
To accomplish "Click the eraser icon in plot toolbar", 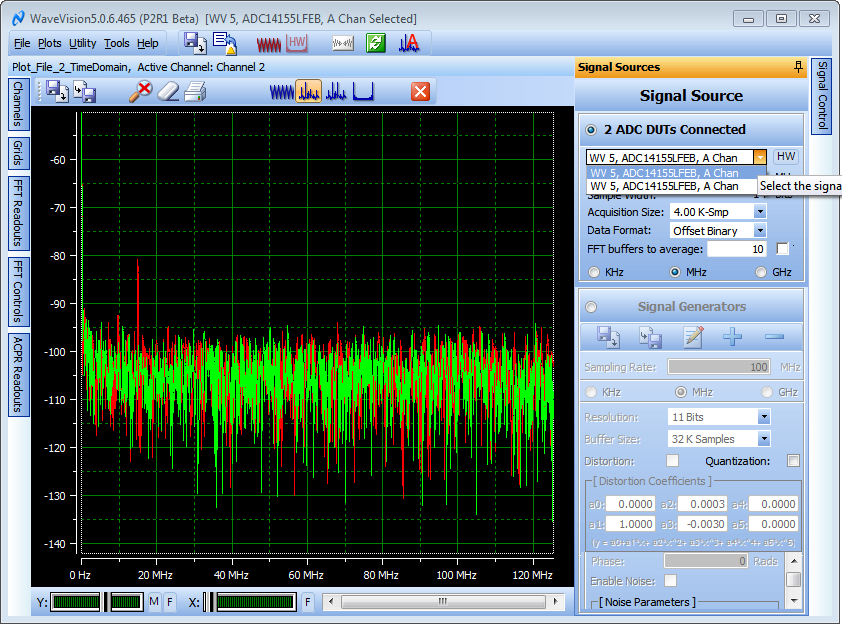I will pyautogui.click(x=168, y=92).
